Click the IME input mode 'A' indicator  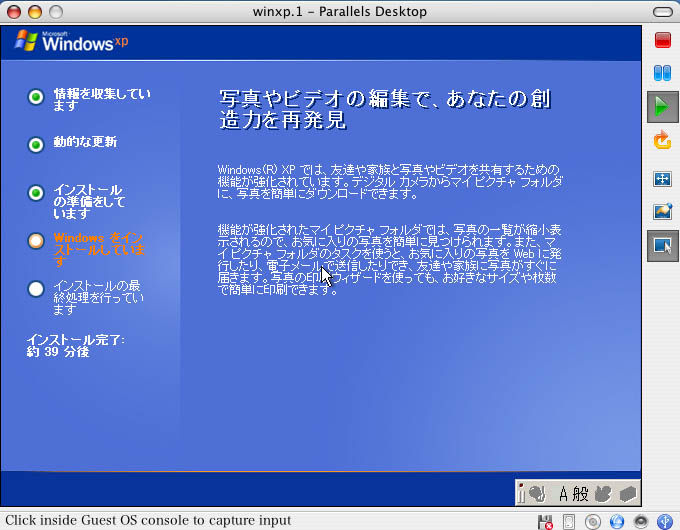click(563, 493)
